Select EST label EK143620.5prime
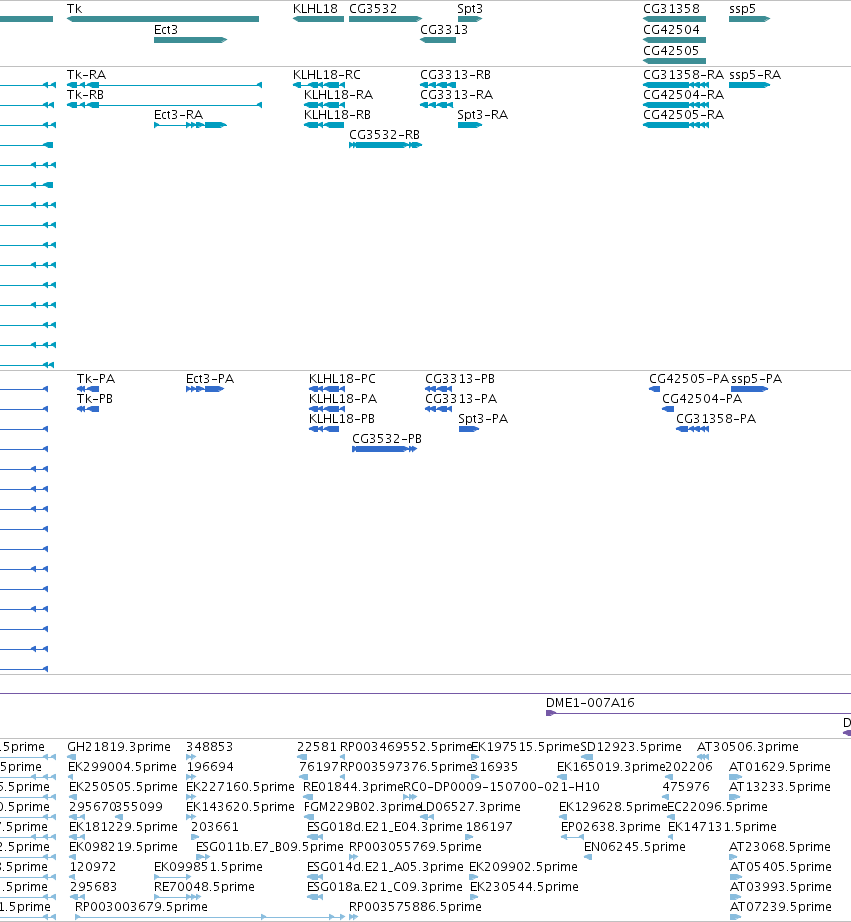 click(240, 807)
